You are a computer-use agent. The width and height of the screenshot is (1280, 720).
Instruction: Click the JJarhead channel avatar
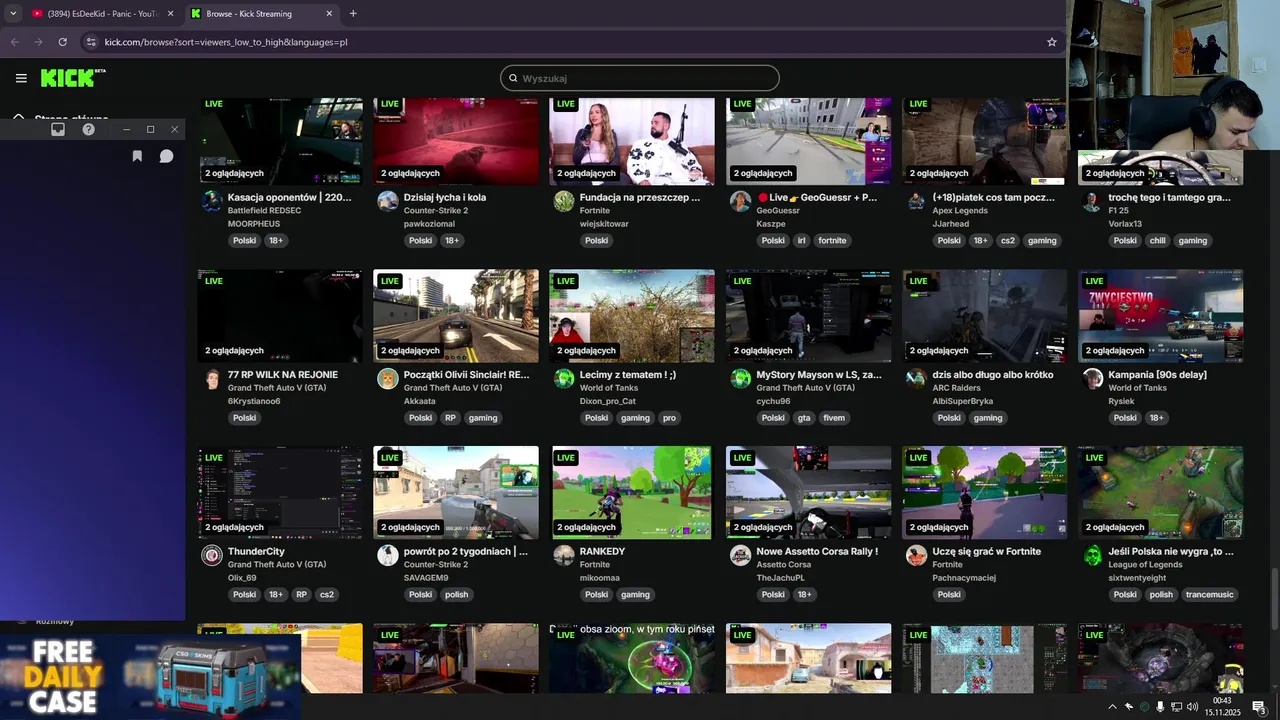(916, 201)
